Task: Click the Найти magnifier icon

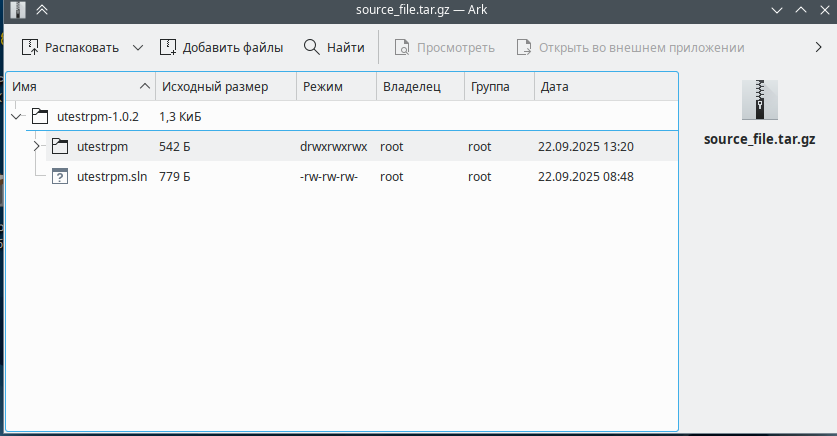Action: point(312,47)
